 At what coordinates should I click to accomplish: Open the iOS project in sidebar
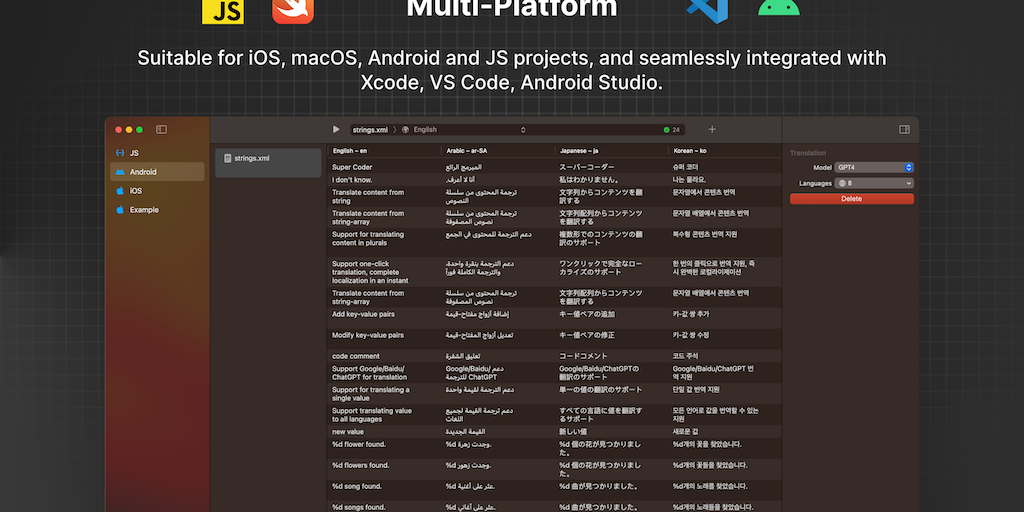[135, 190]
